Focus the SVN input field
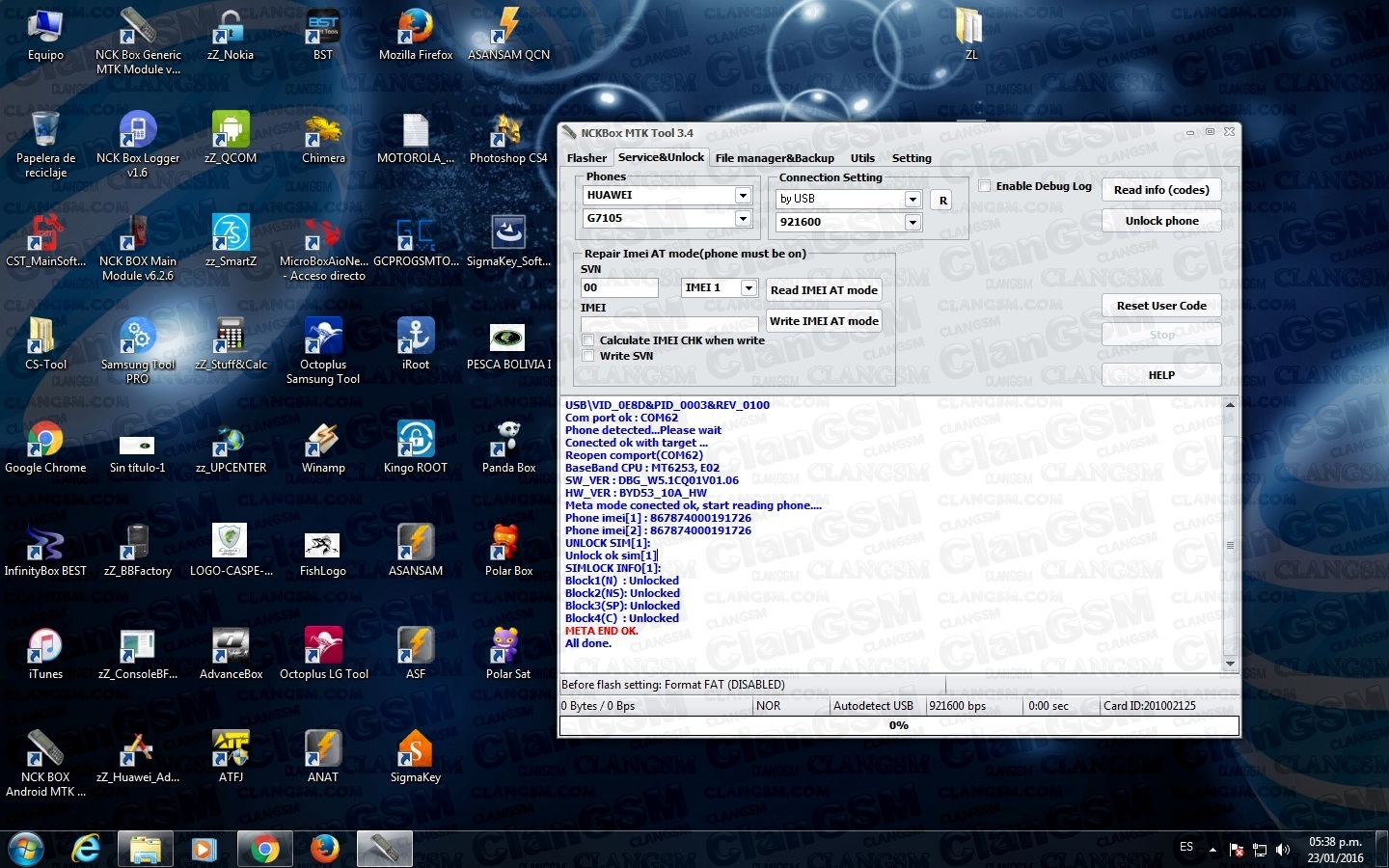 click(x=619, y=287)
